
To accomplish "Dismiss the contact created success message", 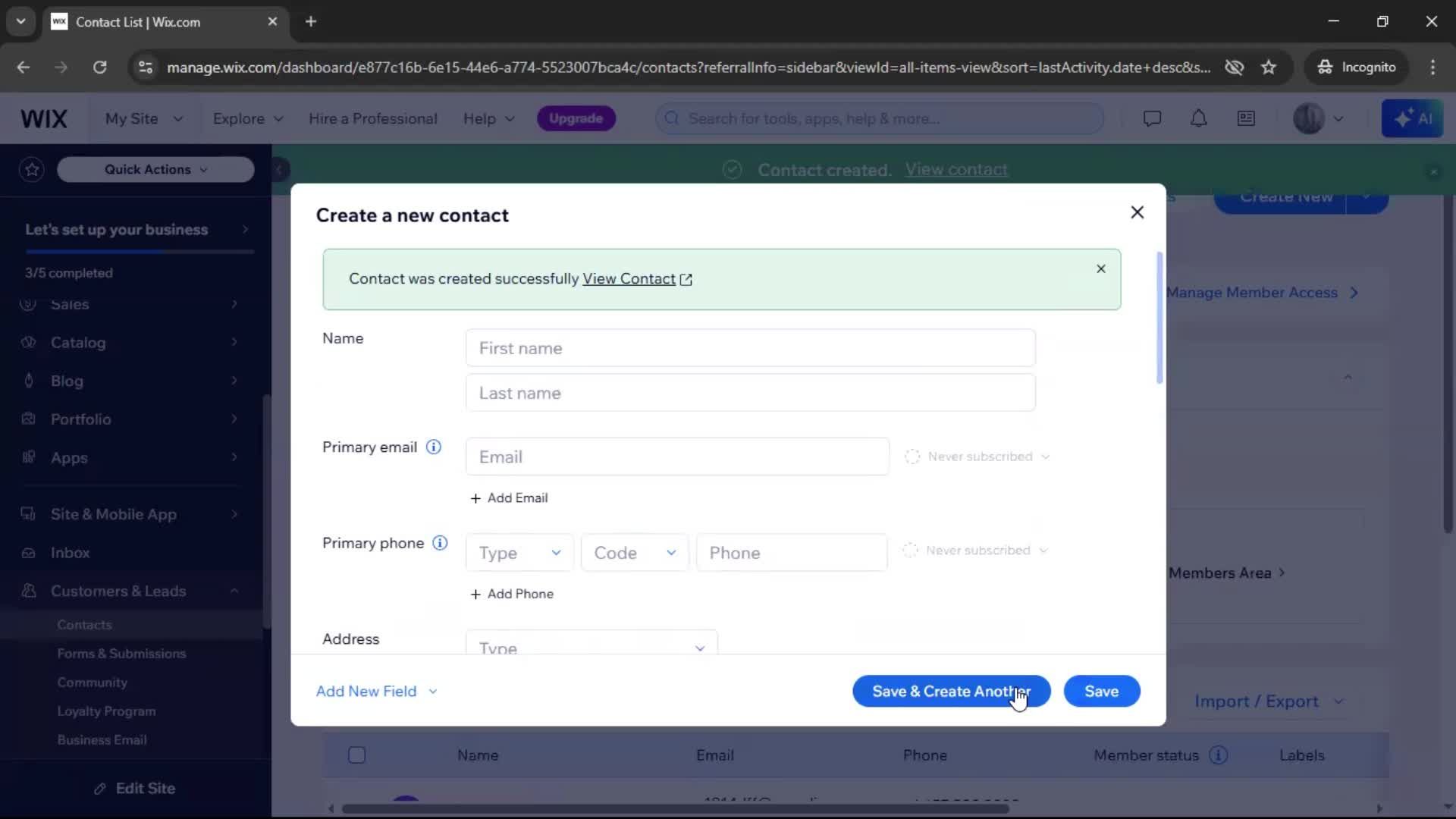I will (1101, 268).
